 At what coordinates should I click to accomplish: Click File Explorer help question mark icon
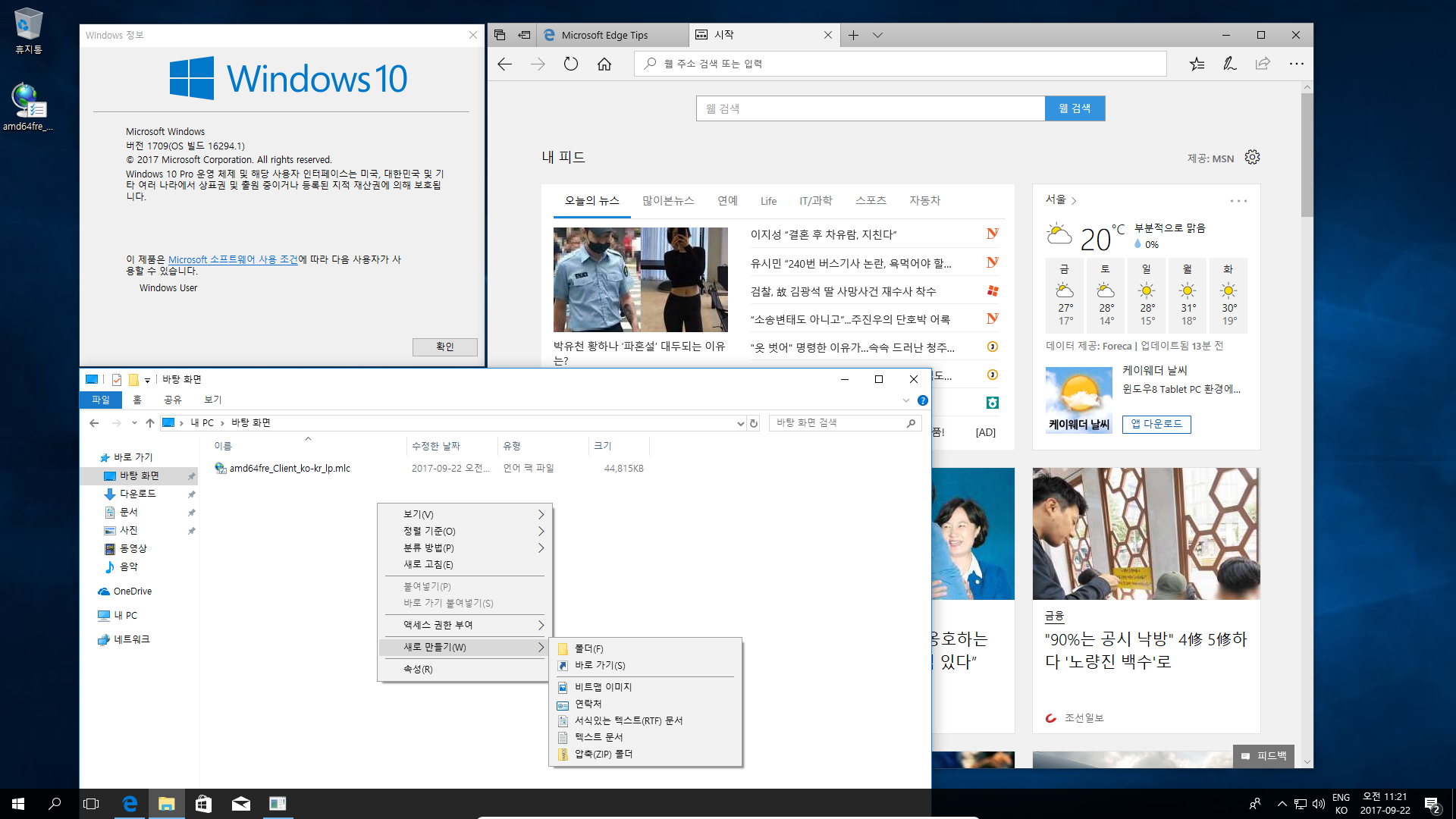(x=923, y=400)
